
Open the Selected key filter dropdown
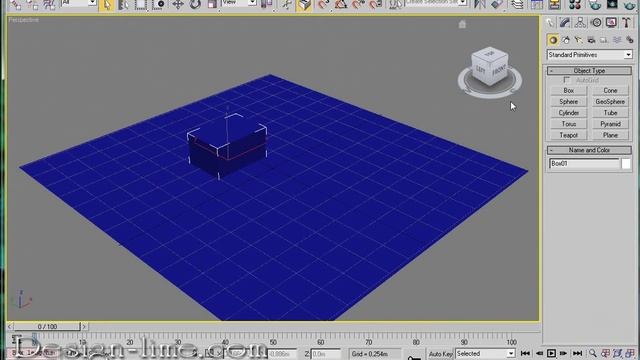click(x=485, y=353)
